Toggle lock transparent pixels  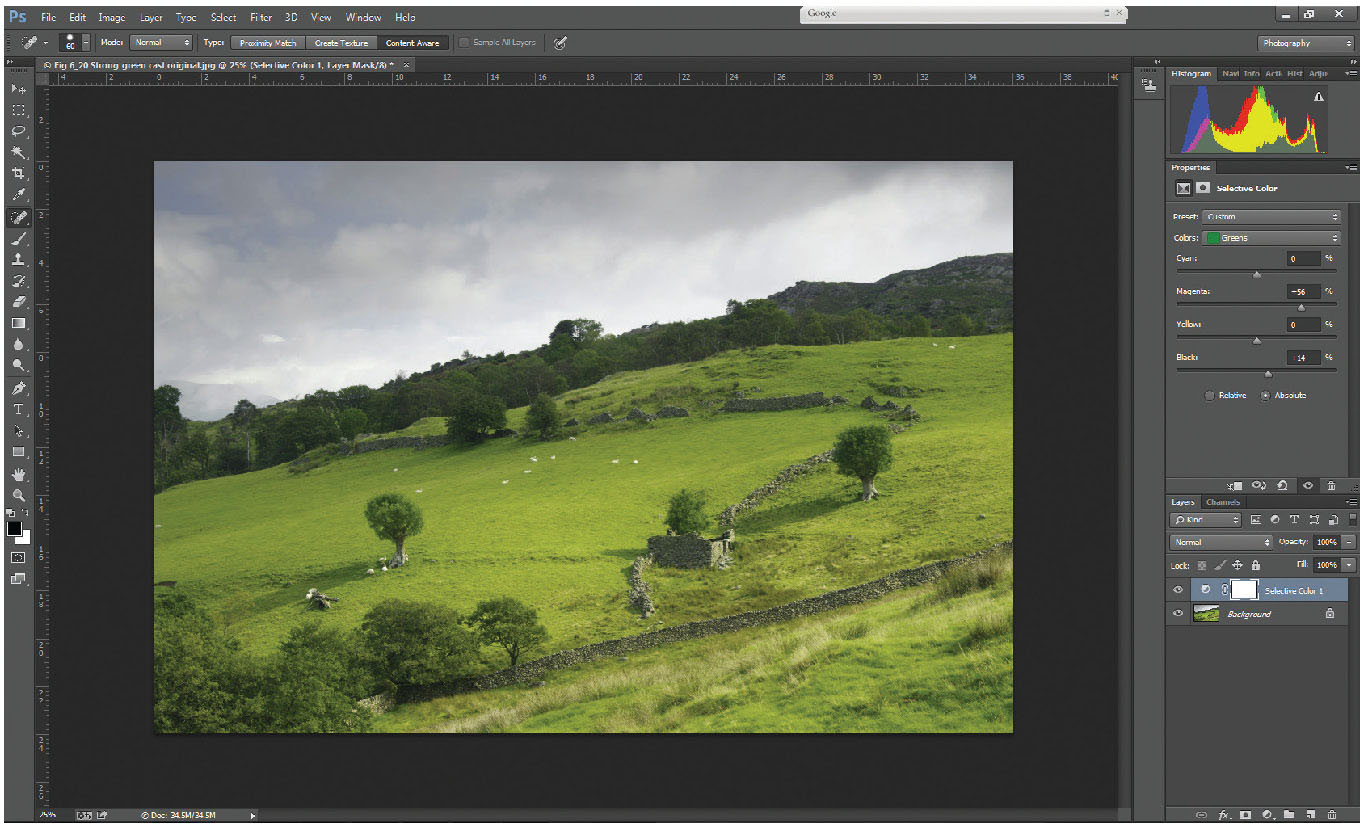[1202, 565]
